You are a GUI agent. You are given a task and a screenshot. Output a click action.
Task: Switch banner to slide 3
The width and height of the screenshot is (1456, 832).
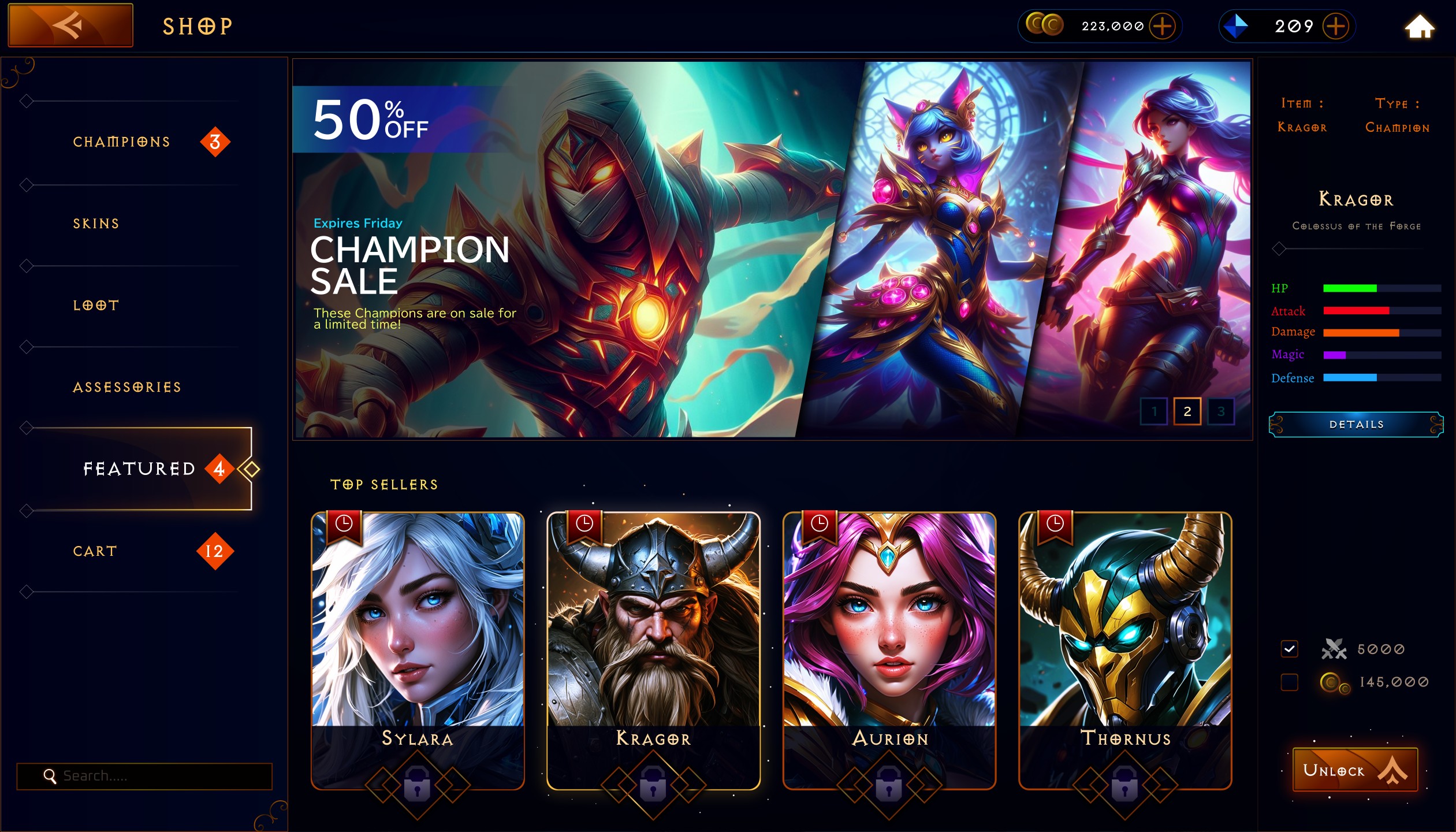point(1221,411)
